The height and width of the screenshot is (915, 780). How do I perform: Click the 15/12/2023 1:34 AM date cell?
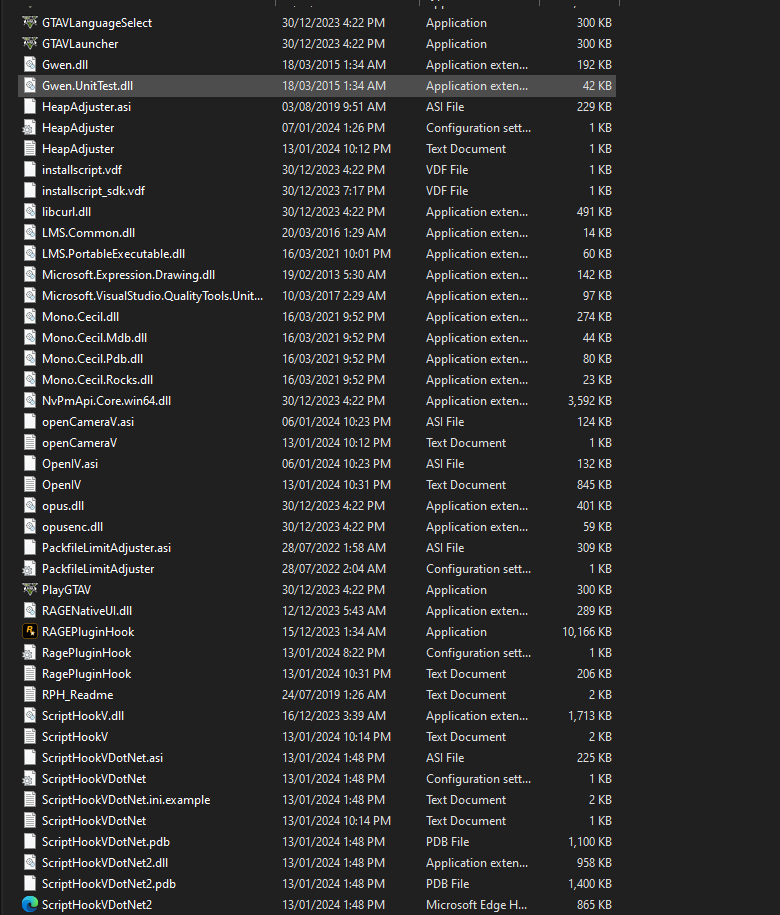[334, 632]
